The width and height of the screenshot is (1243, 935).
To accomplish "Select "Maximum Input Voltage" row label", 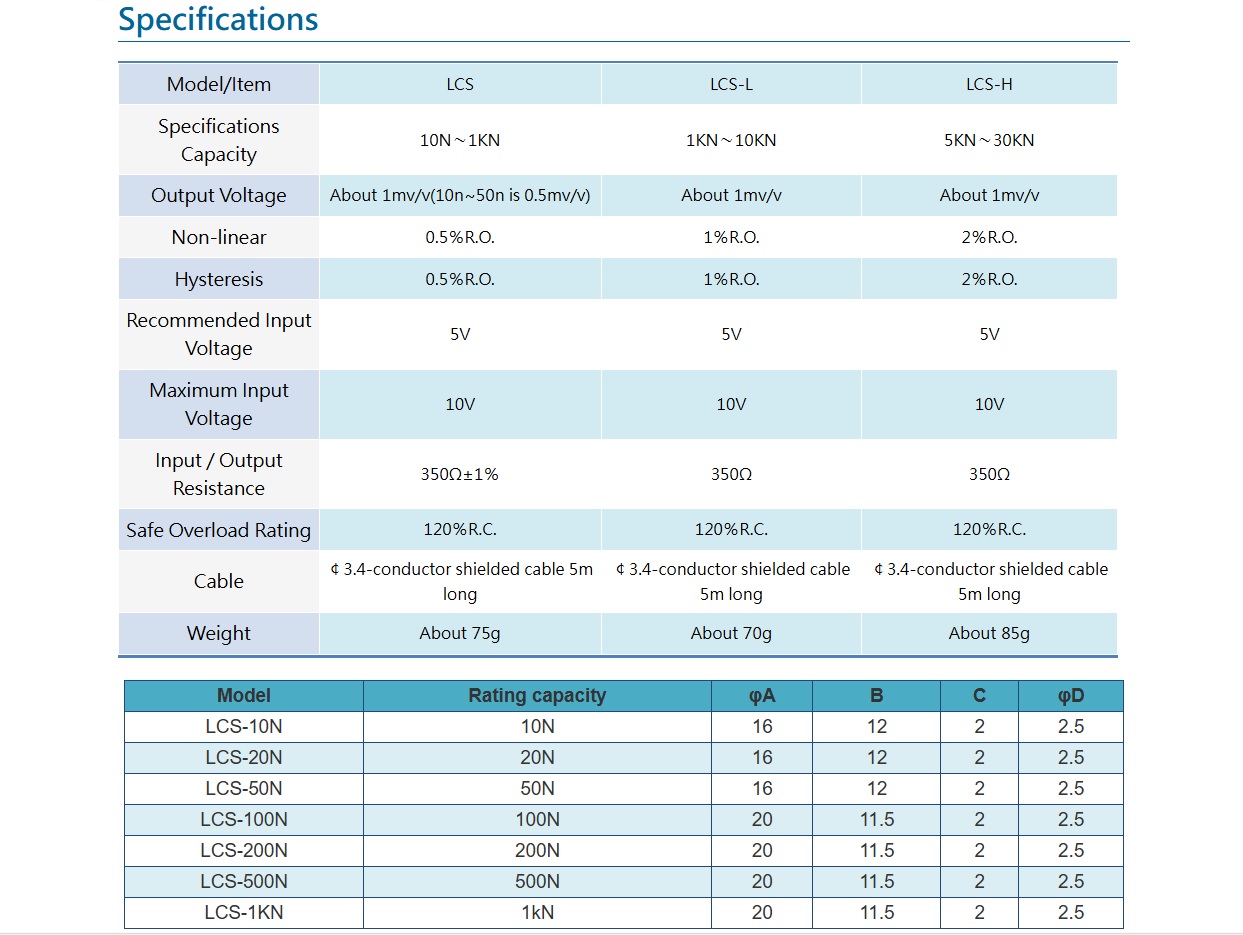I will coord(219,404).
